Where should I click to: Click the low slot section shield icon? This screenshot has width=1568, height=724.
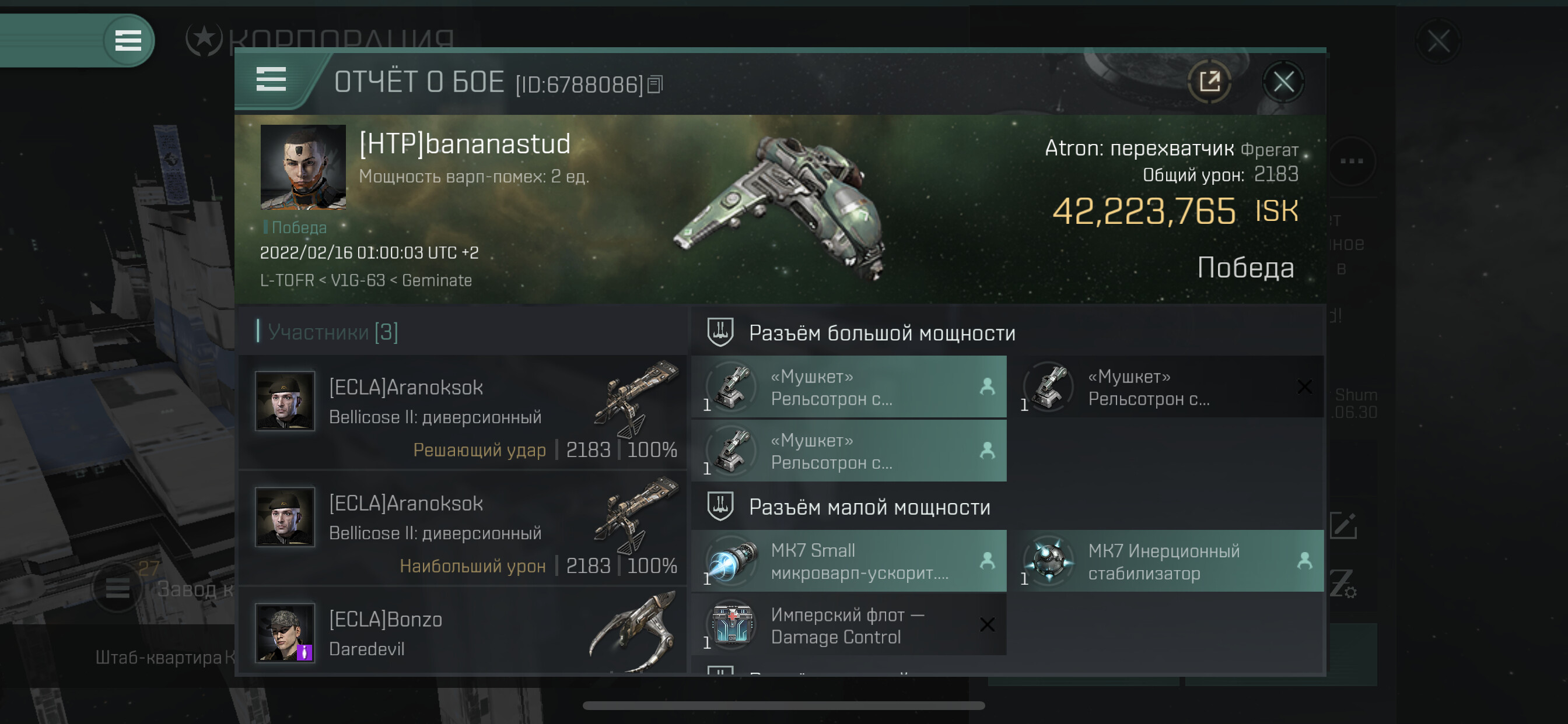(x=720, y=506)
